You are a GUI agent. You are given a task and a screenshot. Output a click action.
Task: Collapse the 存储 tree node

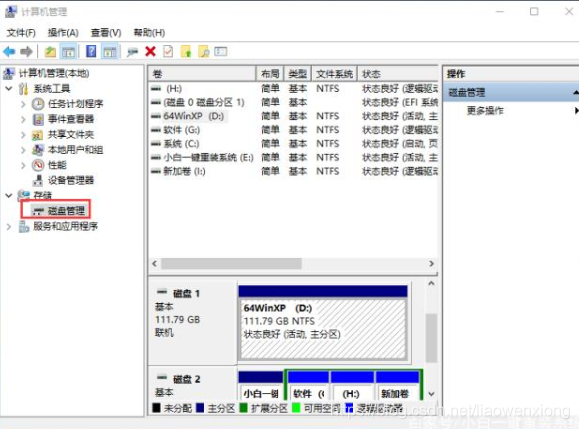(9, 195)
